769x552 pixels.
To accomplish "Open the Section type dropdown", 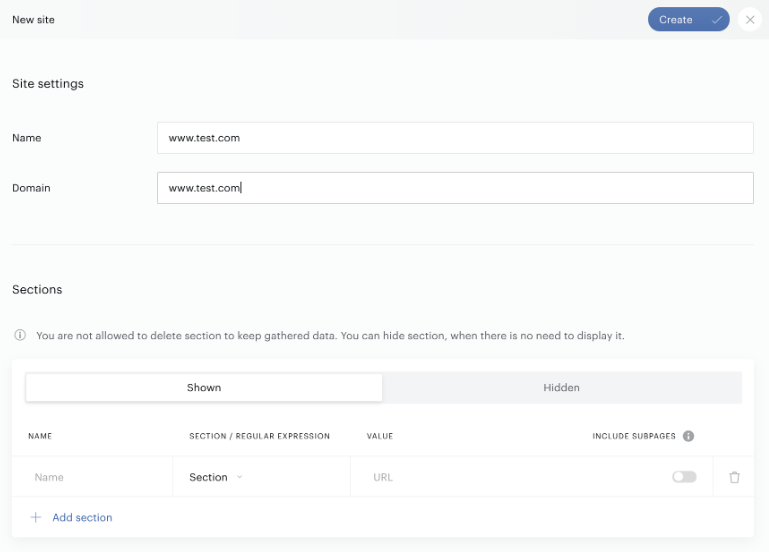I will pos(216,477).
